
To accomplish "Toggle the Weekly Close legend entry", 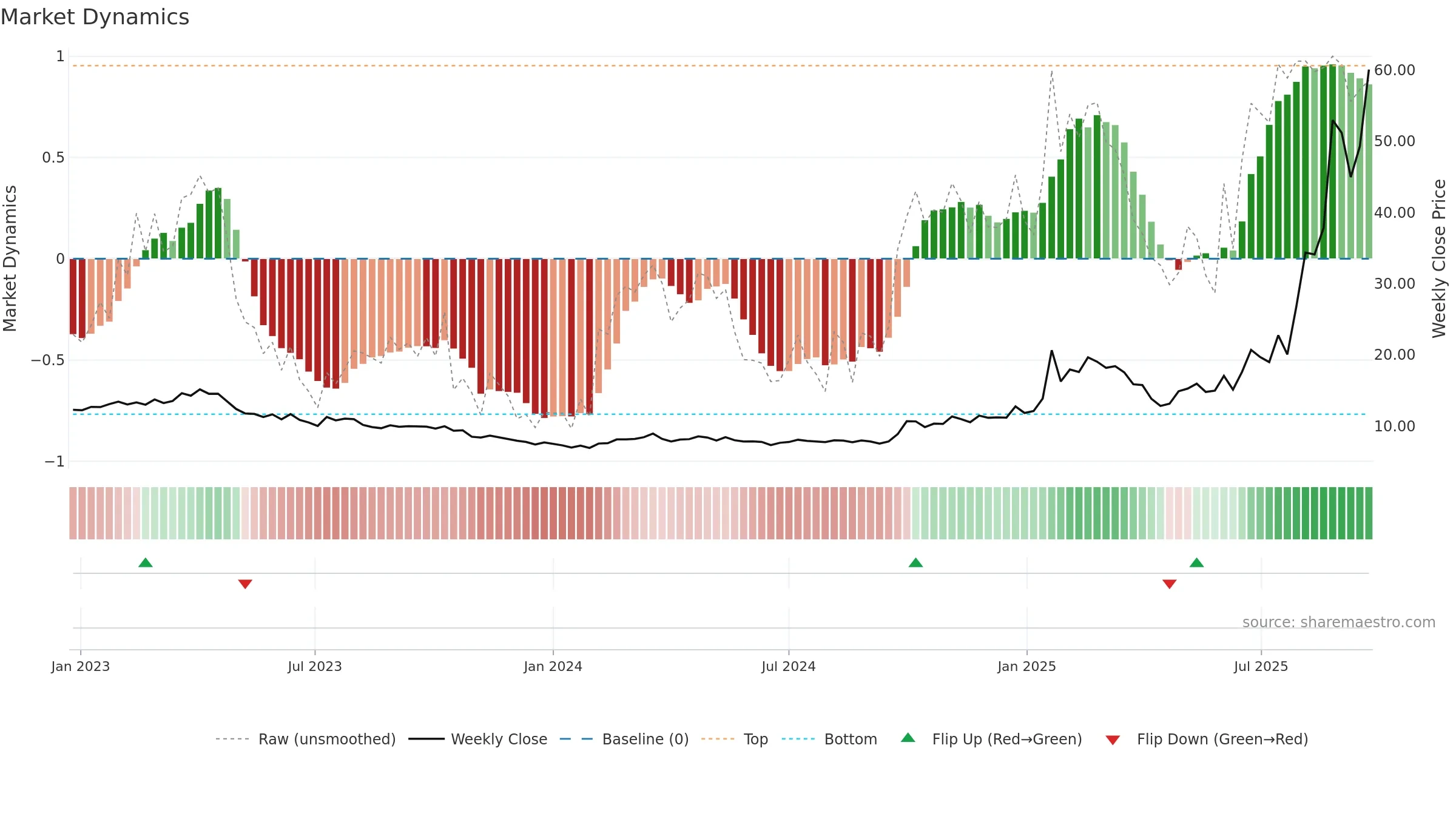I will click(478, 739).
